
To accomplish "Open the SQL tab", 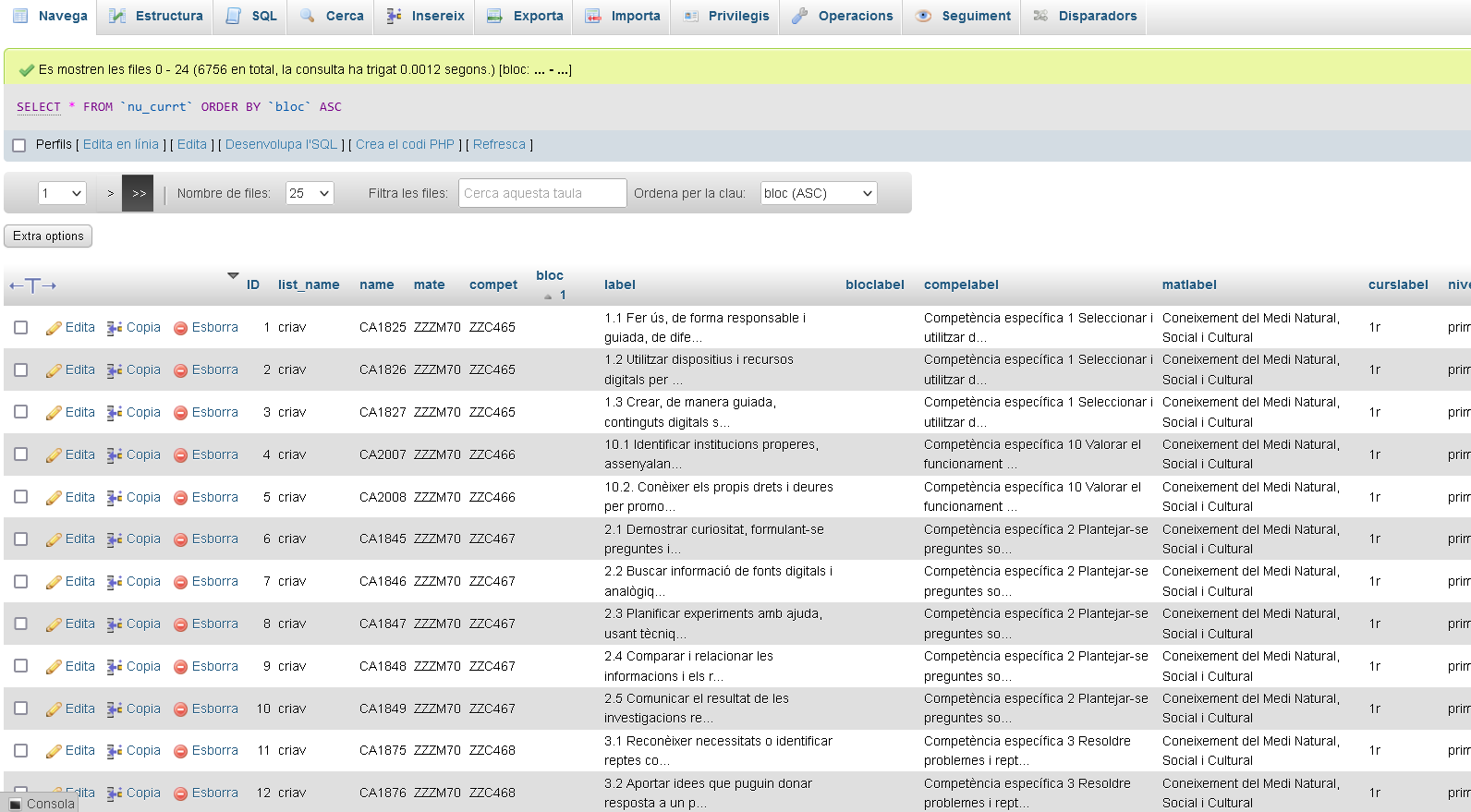I will coord(252,16).
